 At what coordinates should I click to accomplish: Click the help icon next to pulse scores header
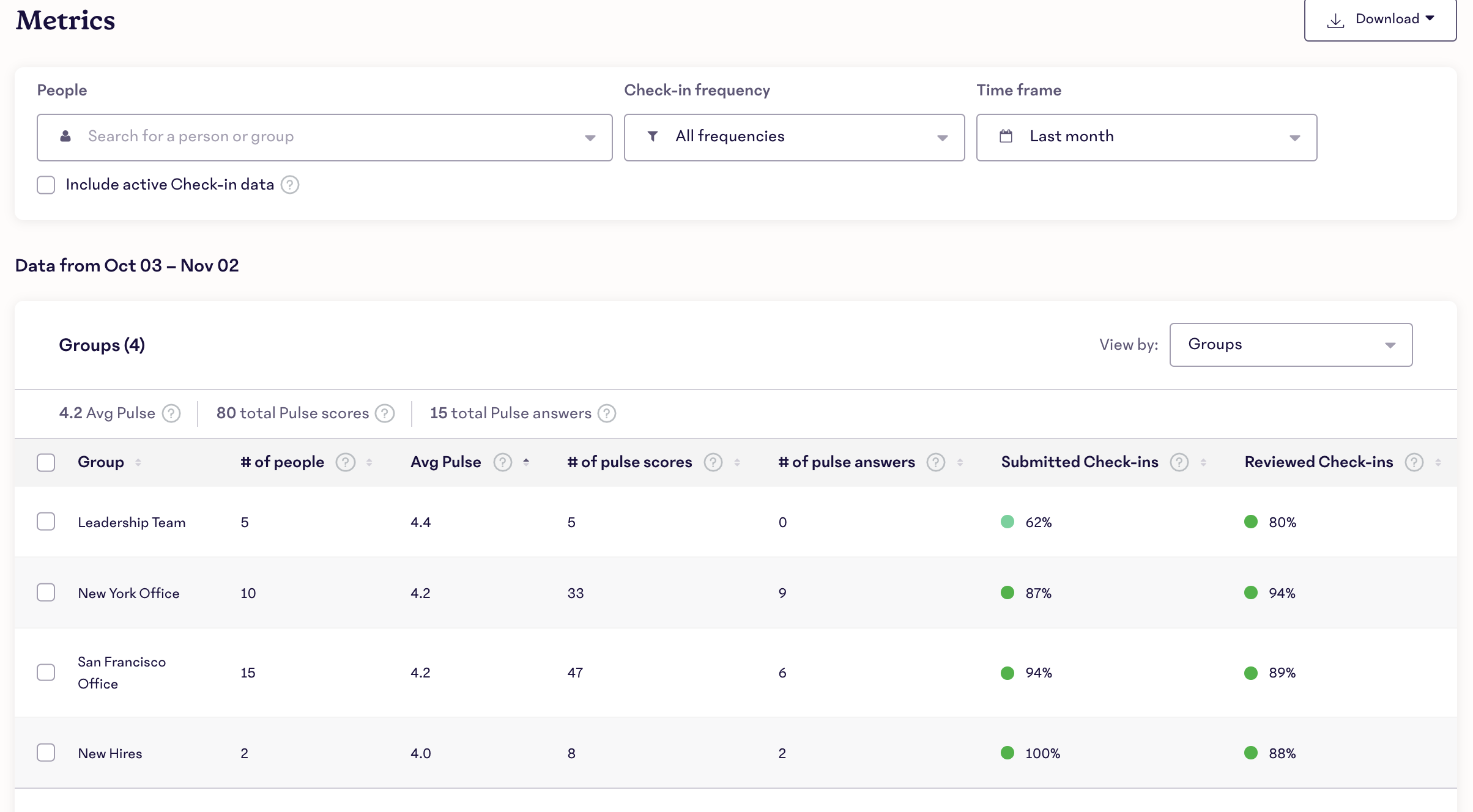[713, 461]
